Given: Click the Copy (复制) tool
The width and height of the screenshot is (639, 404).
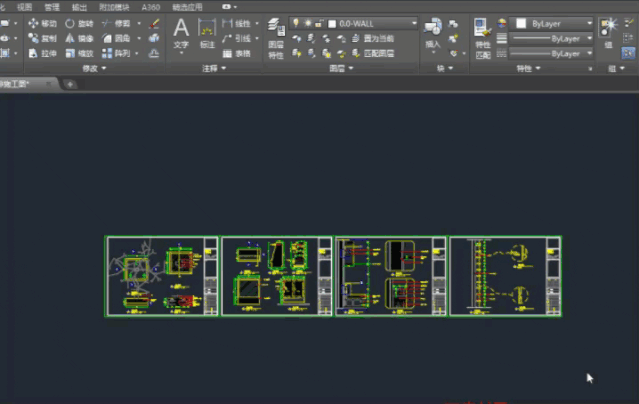Looking at the screenshot, I should click(43, 38).
